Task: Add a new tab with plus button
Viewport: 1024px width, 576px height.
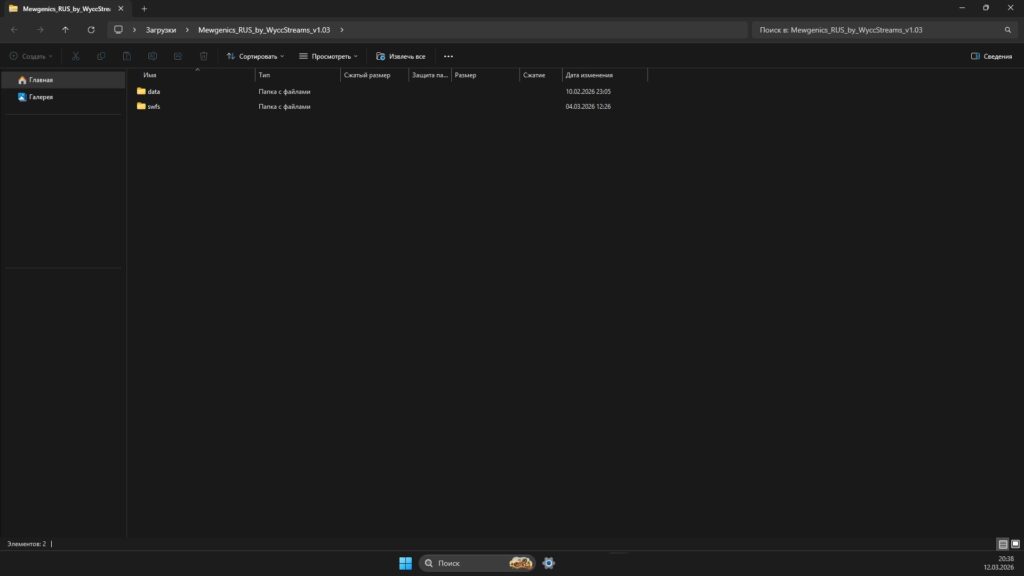Action: (144, 9)
